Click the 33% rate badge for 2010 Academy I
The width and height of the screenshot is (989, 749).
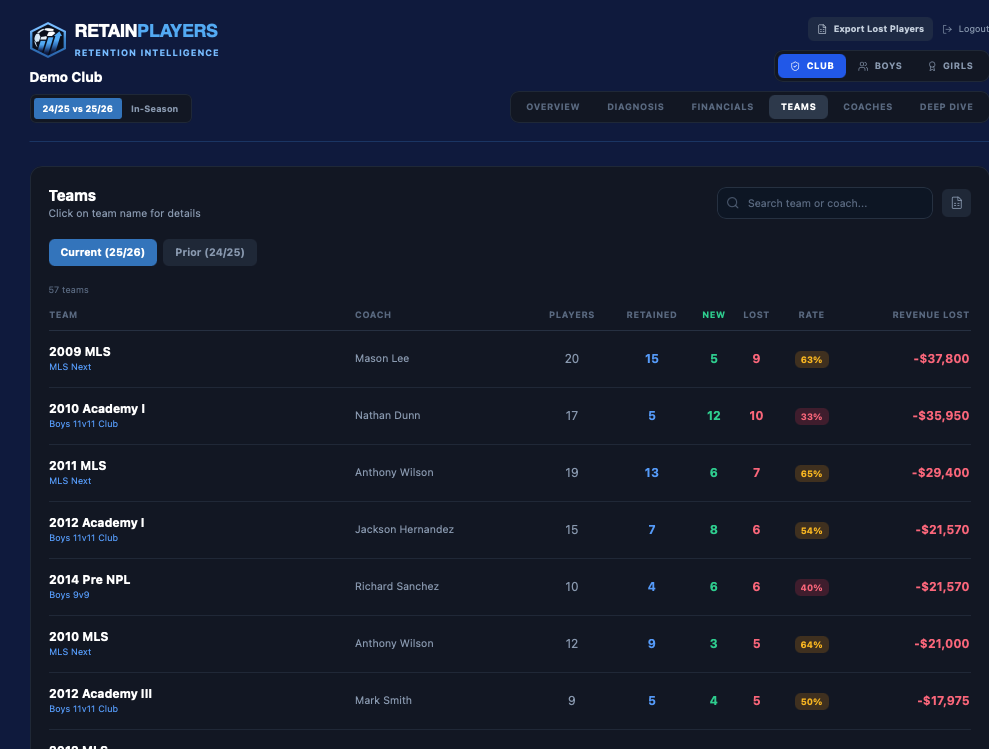[811, 416]
